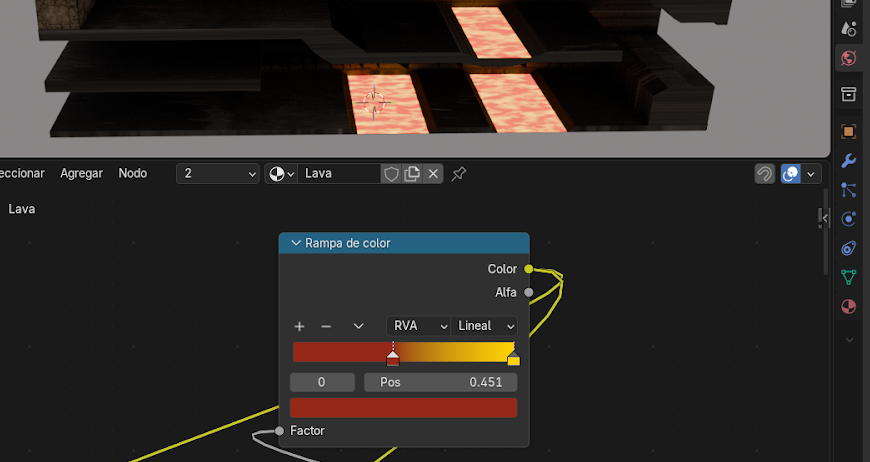Click the material browse sphere icon
This screenshot has height=462, width=870.
(281, 174)
